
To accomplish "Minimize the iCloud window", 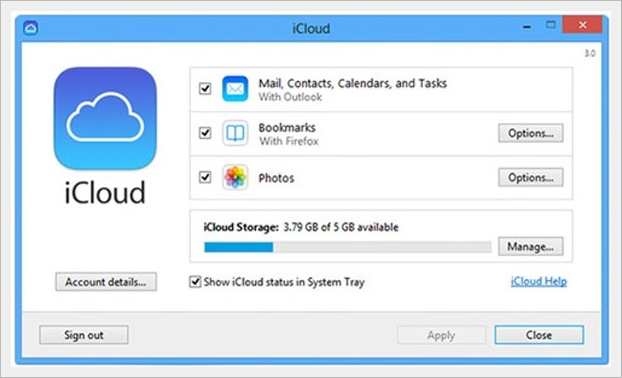I will pyautogui.click(x=527, y=26).
